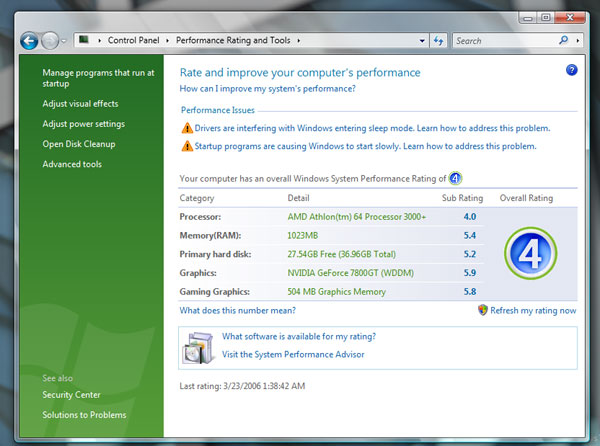Click Refresh my rating now
600x446 pixels.
tap(533, 311)
